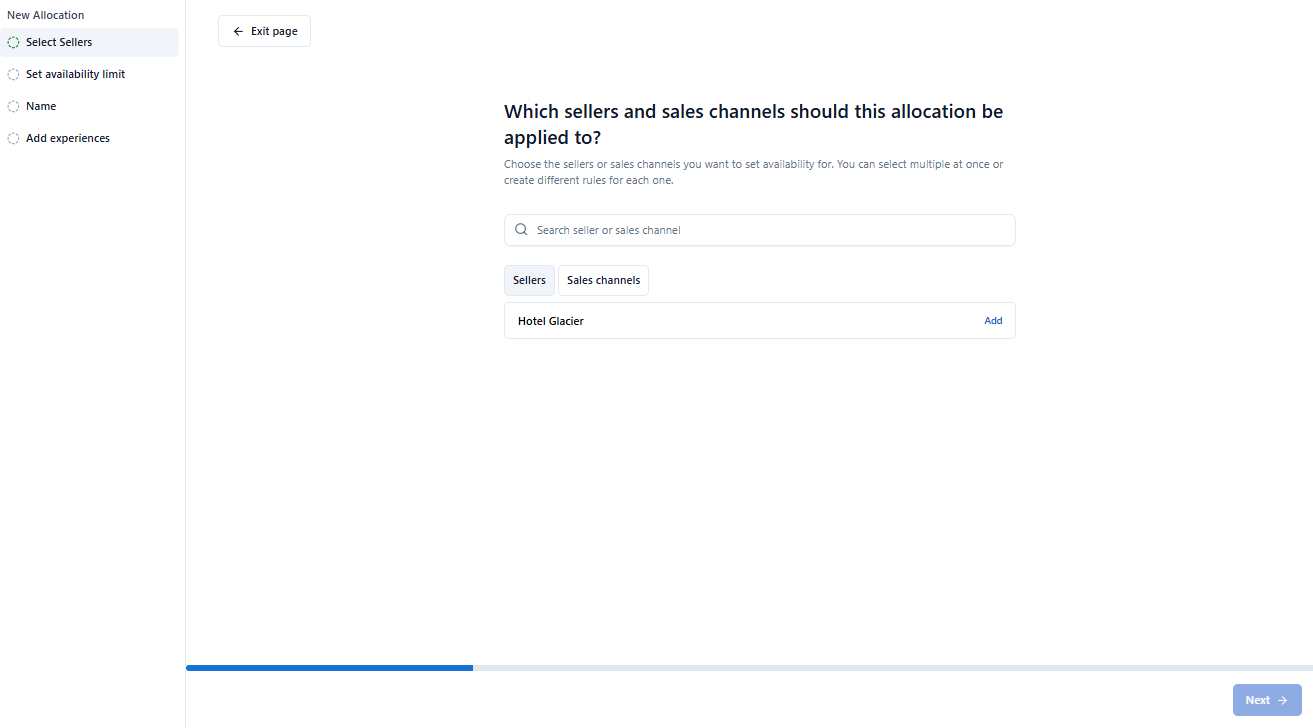This screenshot has height=728, width=1313.
Task: Click the Name step circle icon
Action: (x=13, y=106)
